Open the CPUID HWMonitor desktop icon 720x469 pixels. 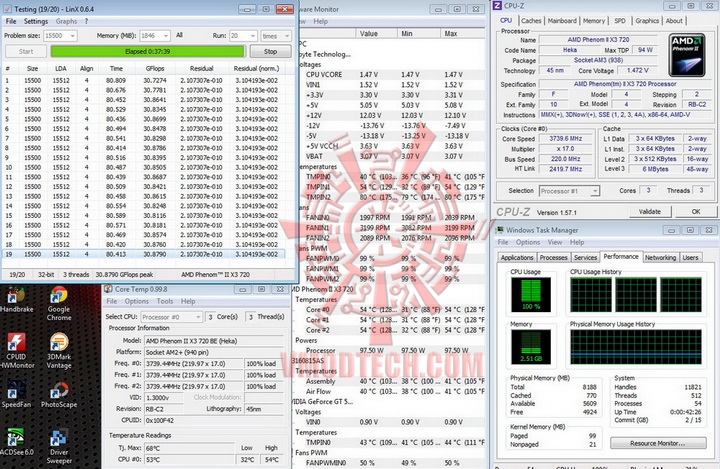[x=17, y=351]
